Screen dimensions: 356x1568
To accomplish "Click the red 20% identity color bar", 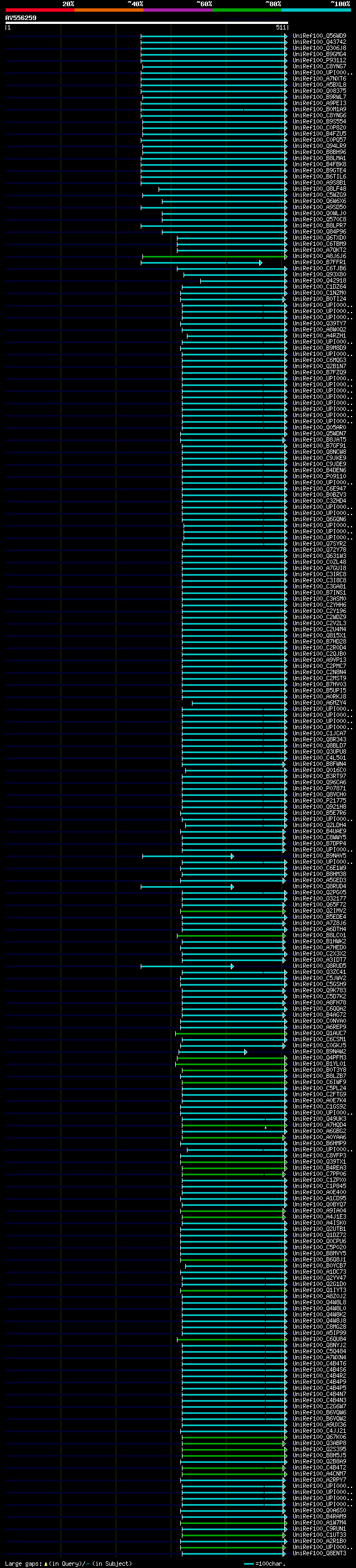I will [x=39, y=10].
